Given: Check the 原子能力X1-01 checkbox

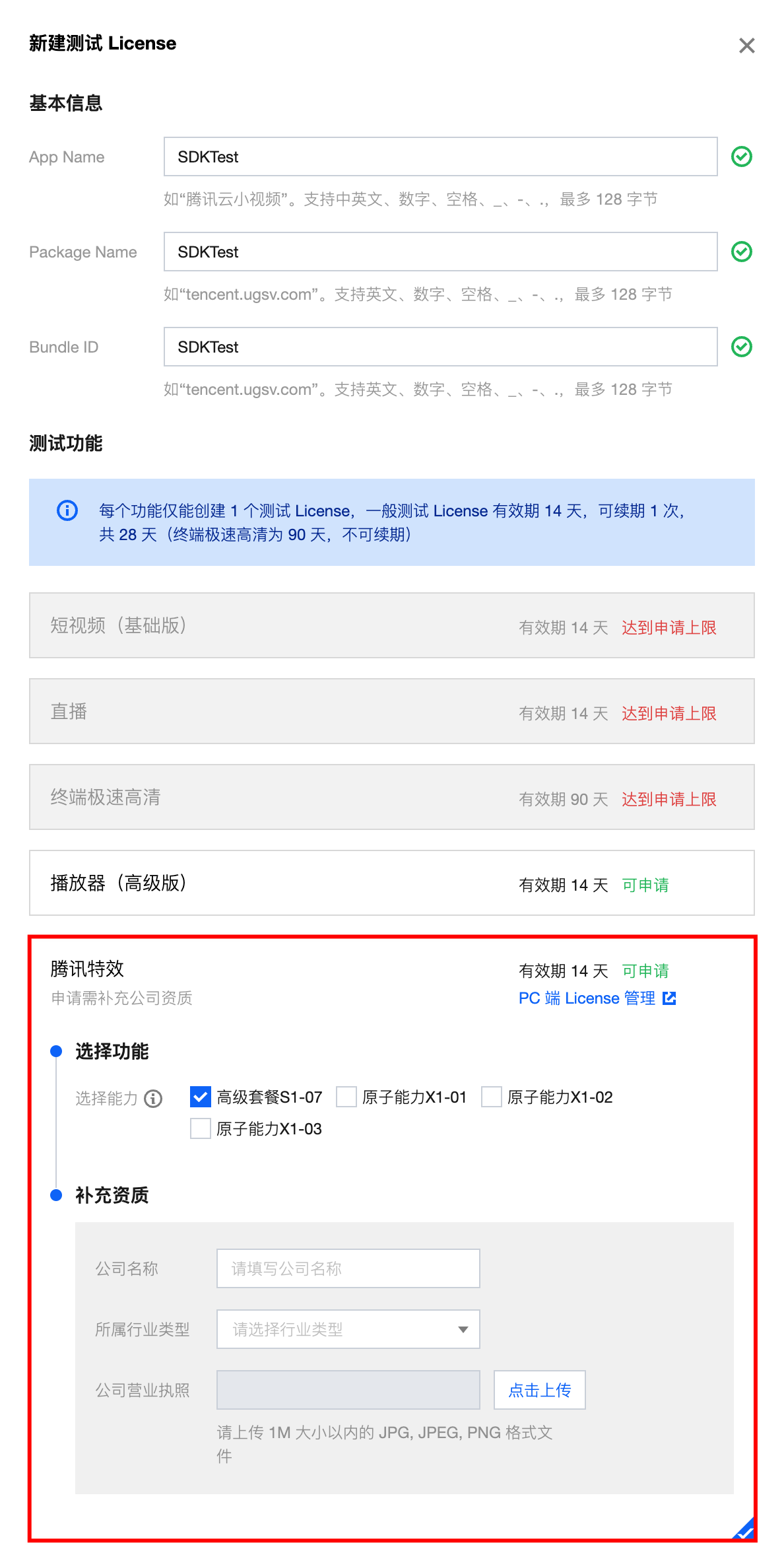Looking at the screenshot, I should click(x=346, y=1097).
